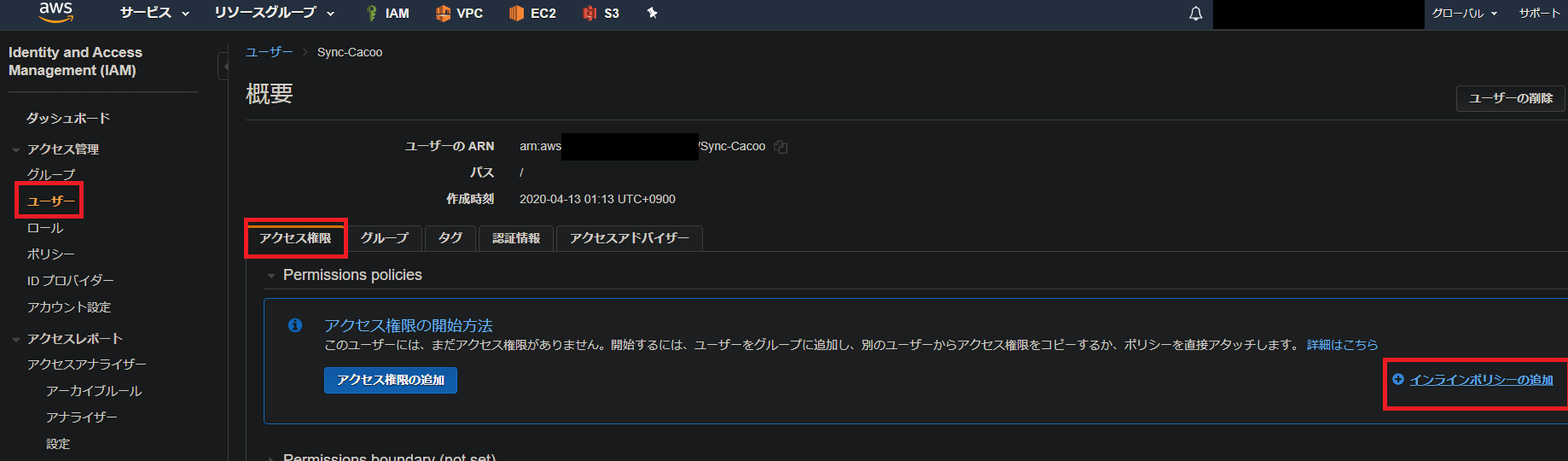Select the アクセス権限 tab
Screen dimensions: 1568x461
[295, 238]
